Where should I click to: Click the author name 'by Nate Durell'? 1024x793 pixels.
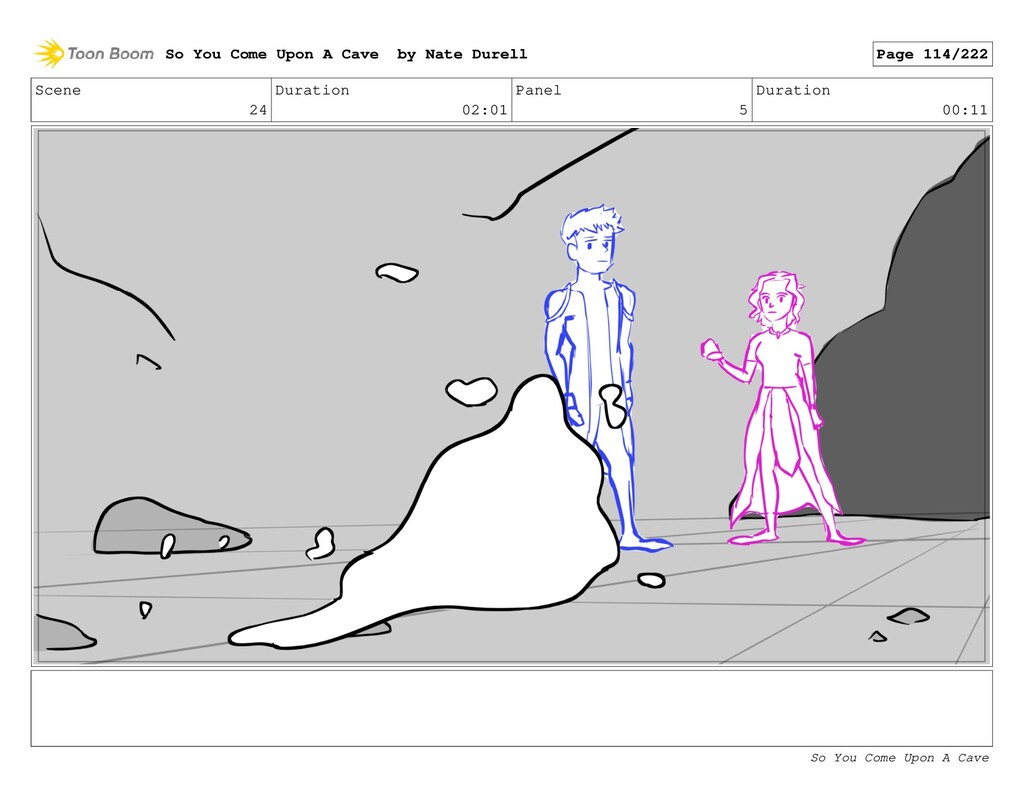pyautogui.click(x=462, y=54)
